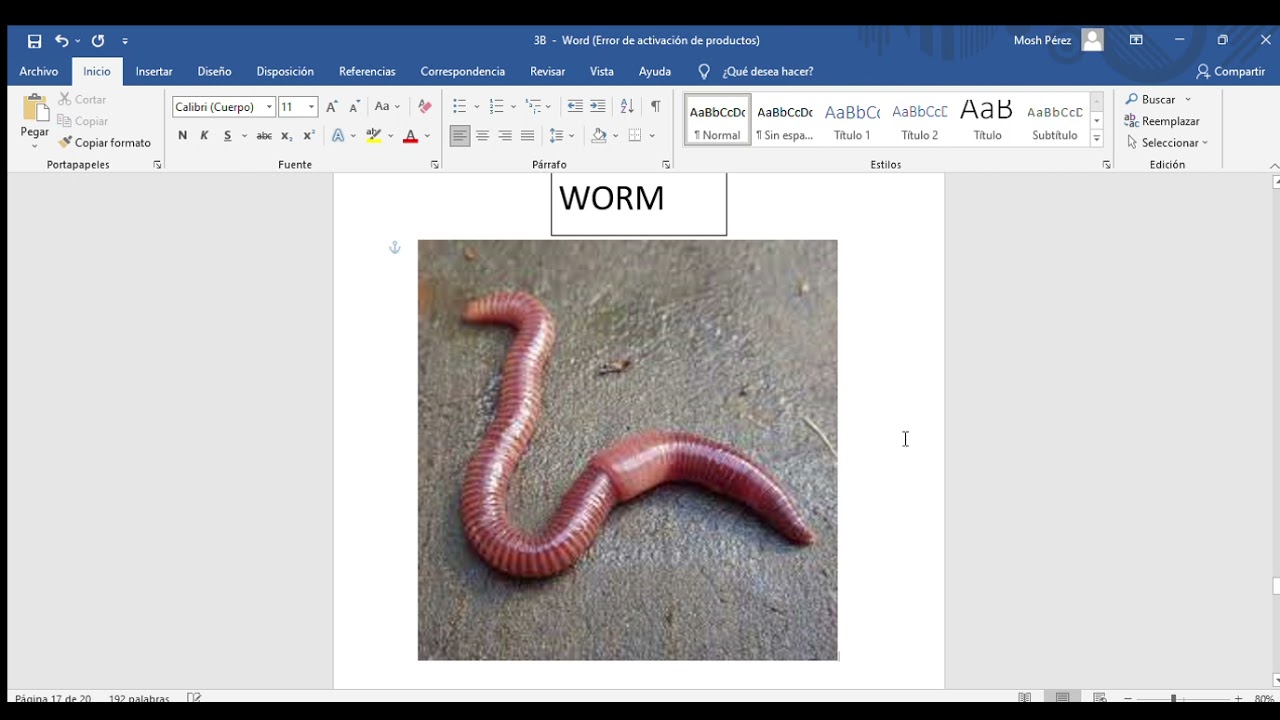Open the change case Aa dropdown
The image size is (1280, 720).
tap(387, 107)
